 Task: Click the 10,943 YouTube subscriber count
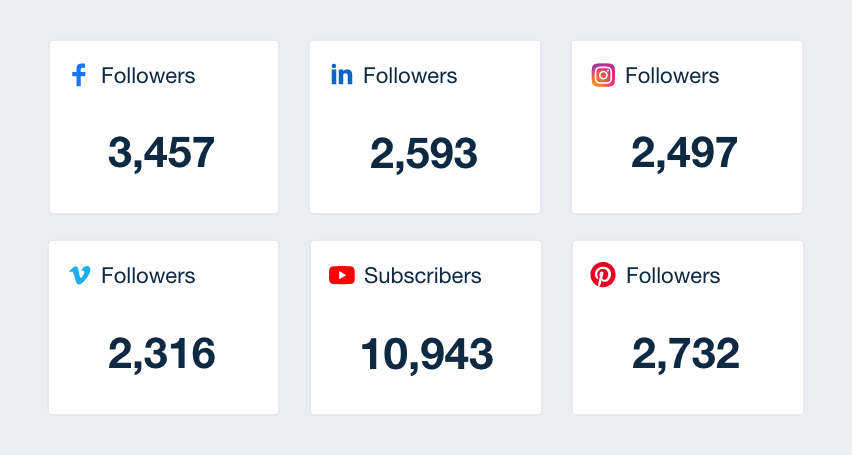click(427, 354)
